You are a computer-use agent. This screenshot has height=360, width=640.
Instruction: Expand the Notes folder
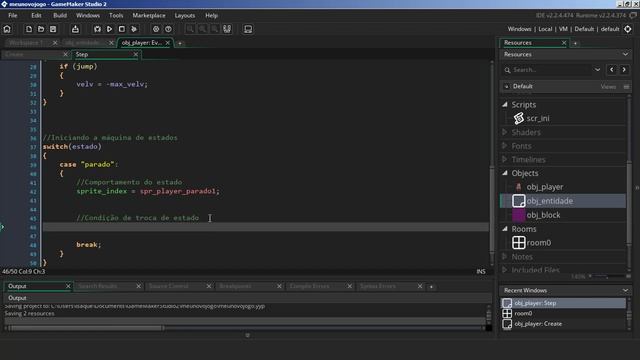pyautogui.click(x=505, y=256)
